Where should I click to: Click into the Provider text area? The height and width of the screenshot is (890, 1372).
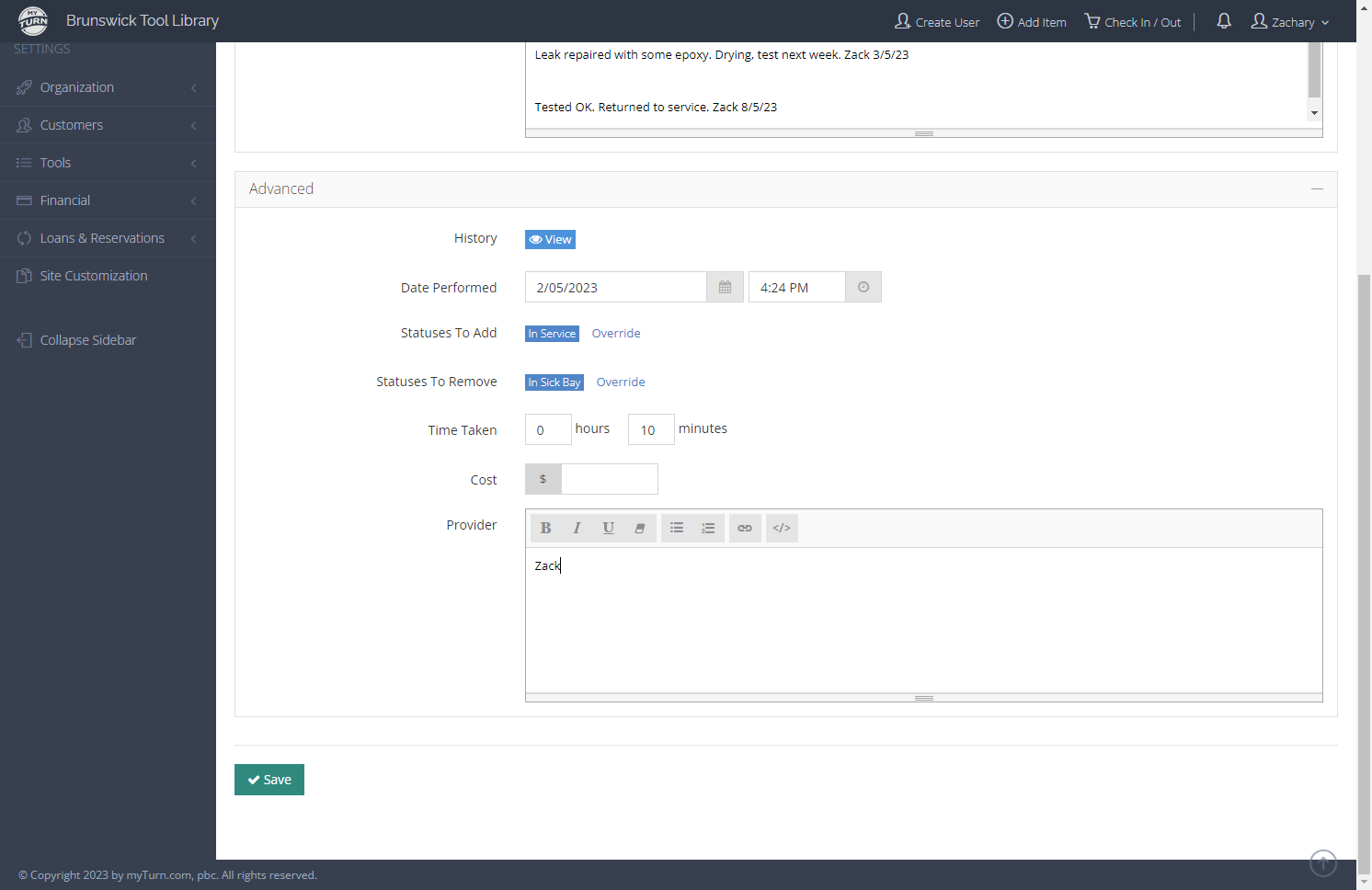924,620
